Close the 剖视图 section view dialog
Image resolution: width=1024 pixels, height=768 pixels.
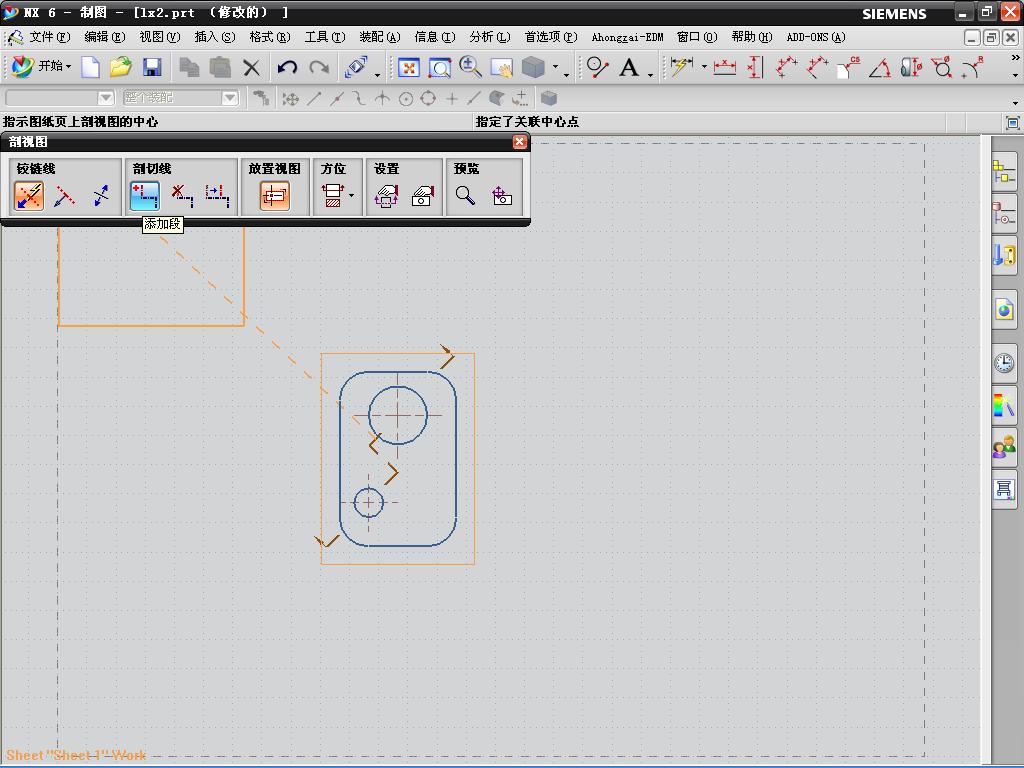[x=519, y=142]
